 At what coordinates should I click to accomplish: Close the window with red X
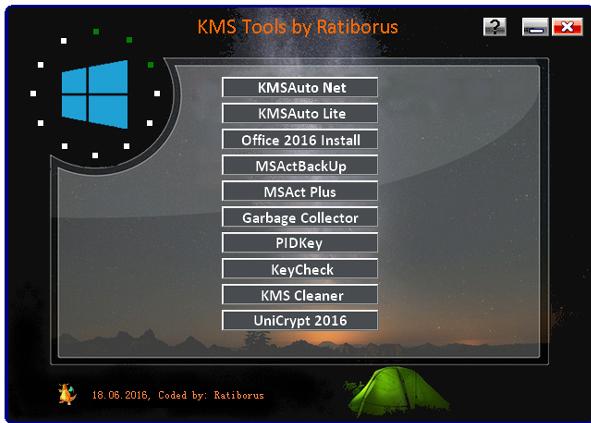pos(567,27)
